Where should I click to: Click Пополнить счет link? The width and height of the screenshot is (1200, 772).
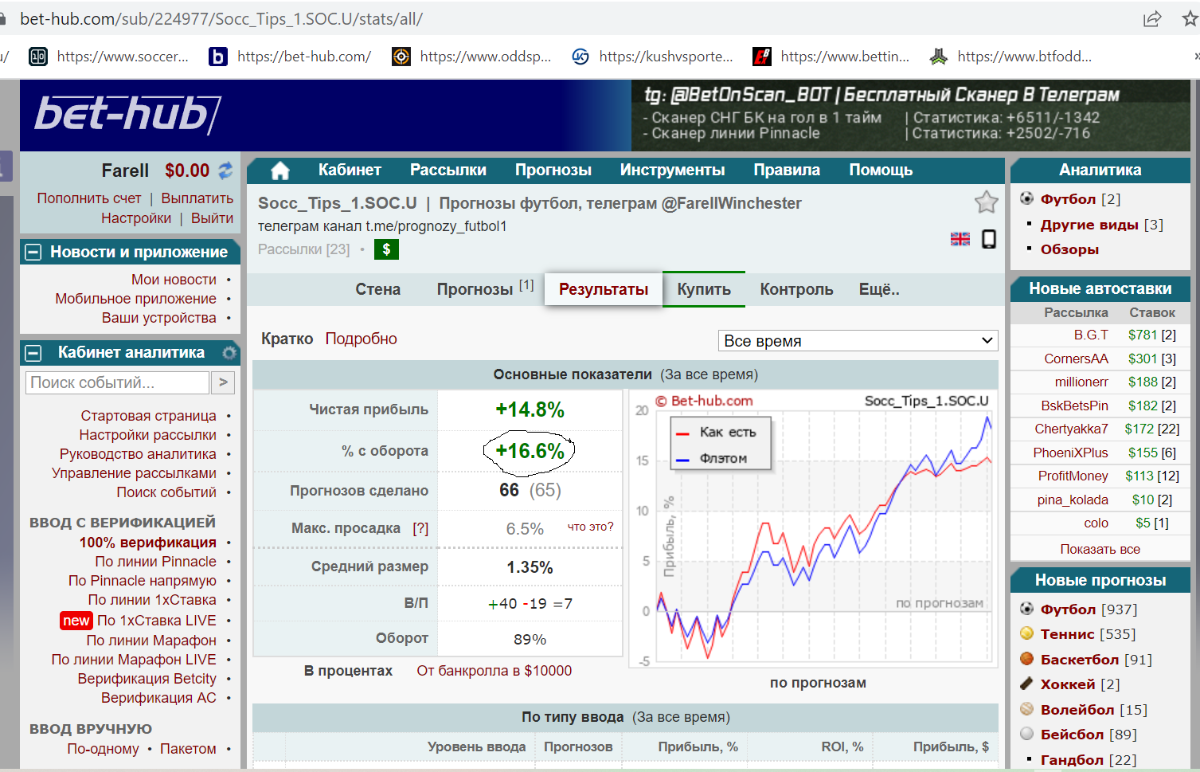click(89, 198)
